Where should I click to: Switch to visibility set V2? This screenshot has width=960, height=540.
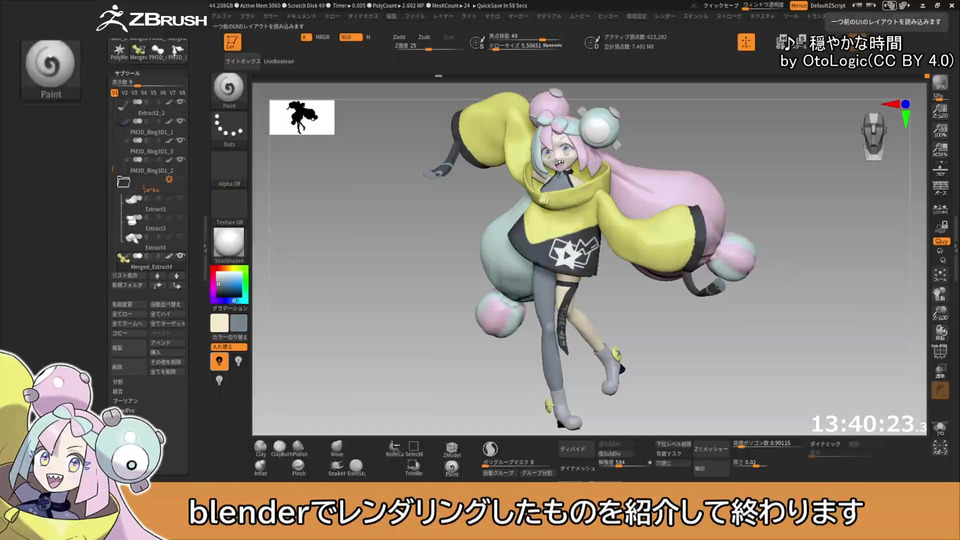(x=124, y=92)
